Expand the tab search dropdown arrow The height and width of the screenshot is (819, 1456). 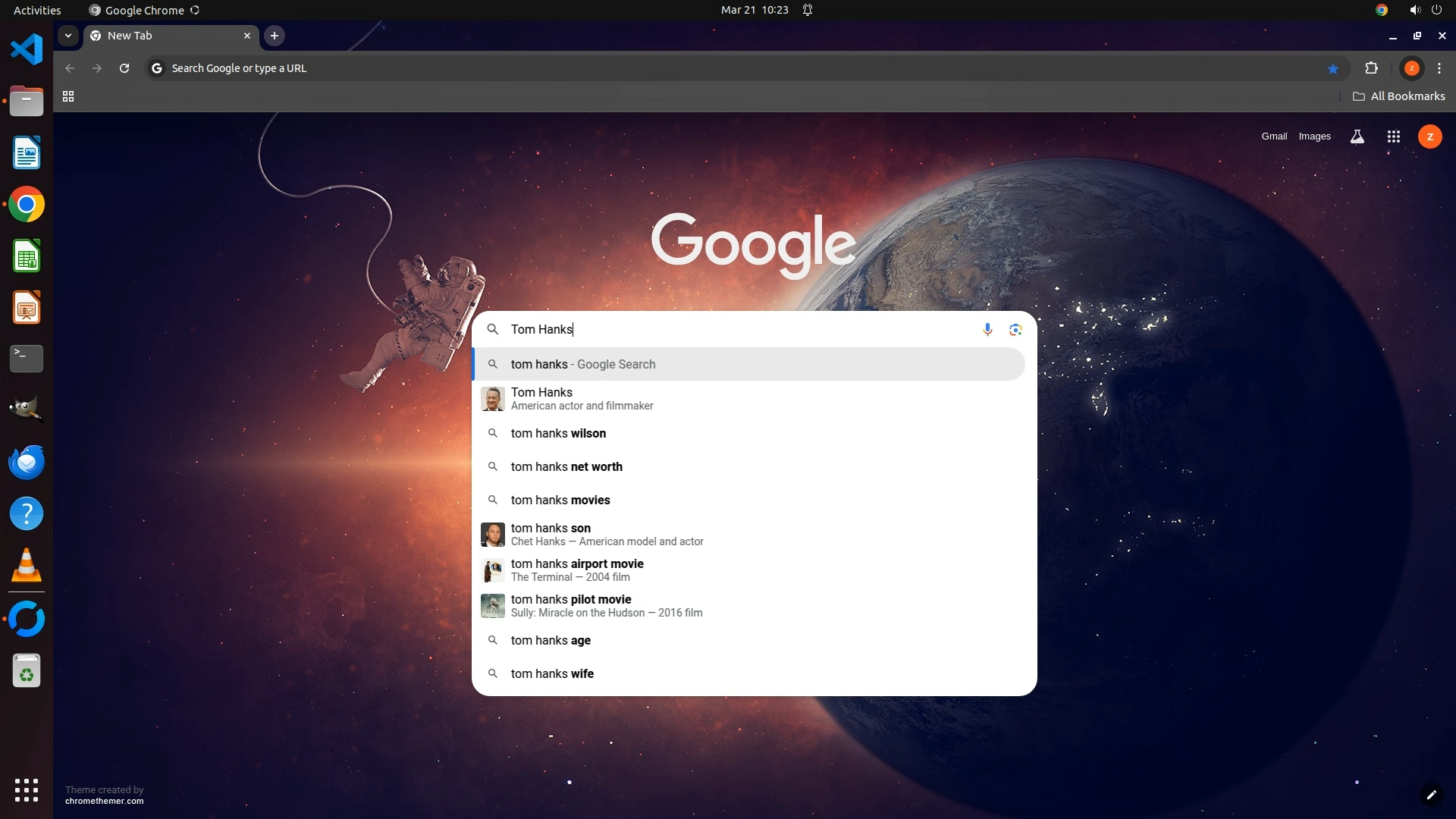click(x=68, y=36)
